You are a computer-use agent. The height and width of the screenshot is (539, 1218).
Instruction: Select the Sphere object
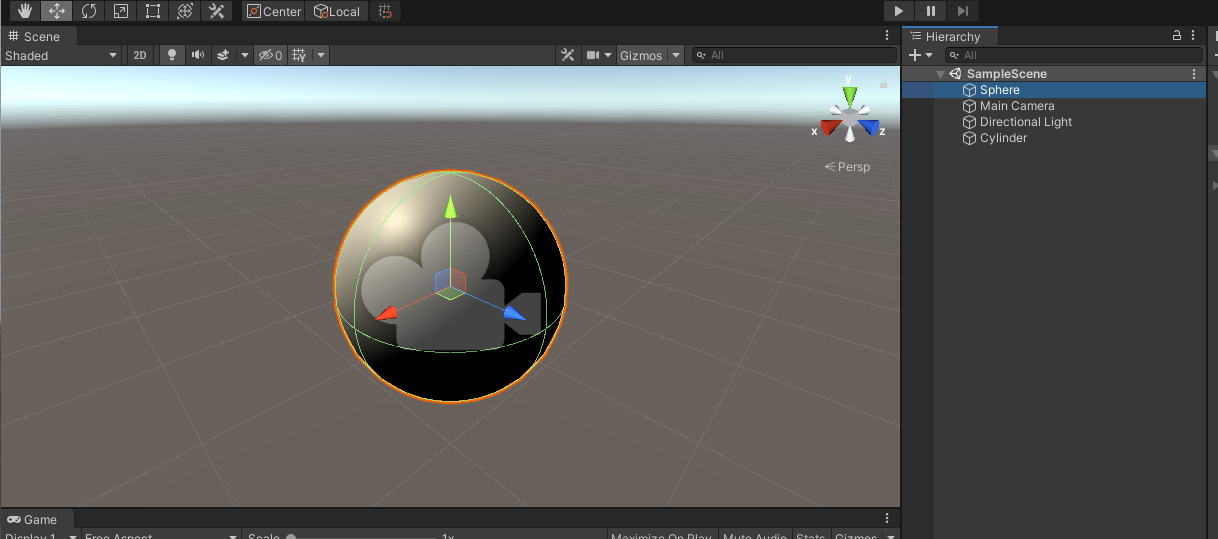[1054, 90]
